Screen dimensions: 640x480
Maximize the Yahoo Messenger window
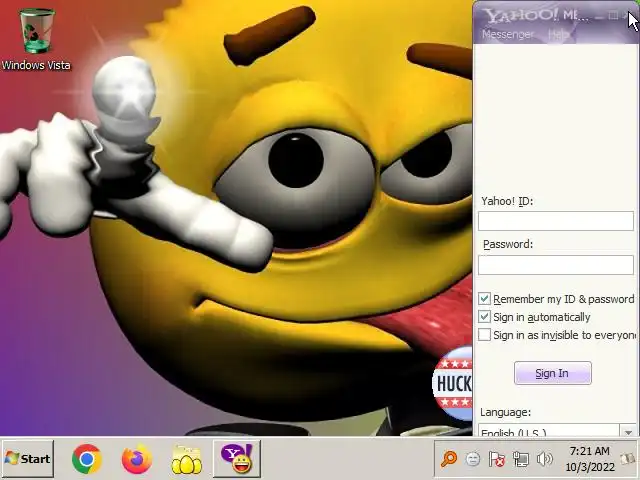pyautogui.click(x=613, y=16)
